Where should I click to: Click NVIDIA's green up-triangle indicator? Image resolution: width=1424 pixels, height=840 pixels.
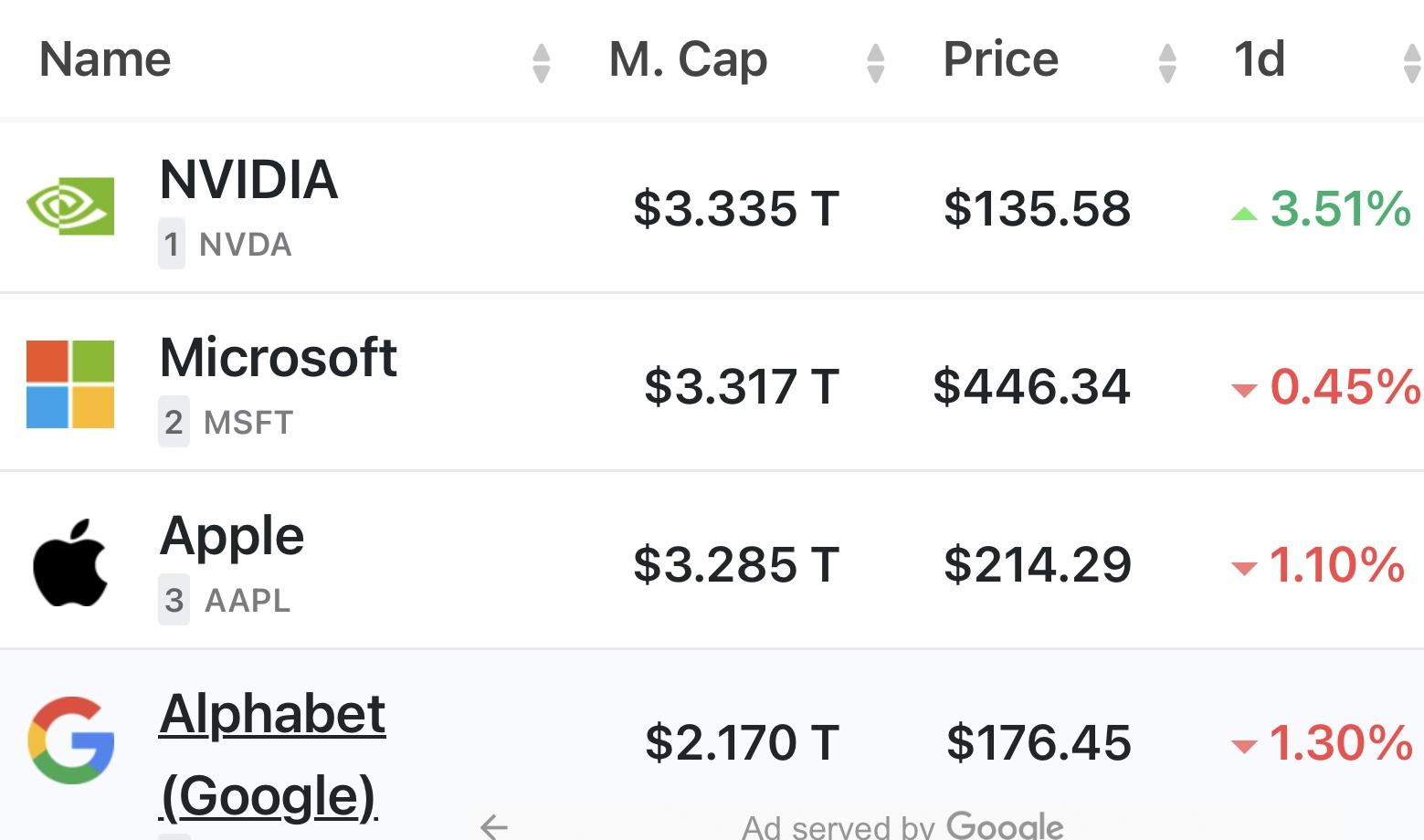(1244, 214)
